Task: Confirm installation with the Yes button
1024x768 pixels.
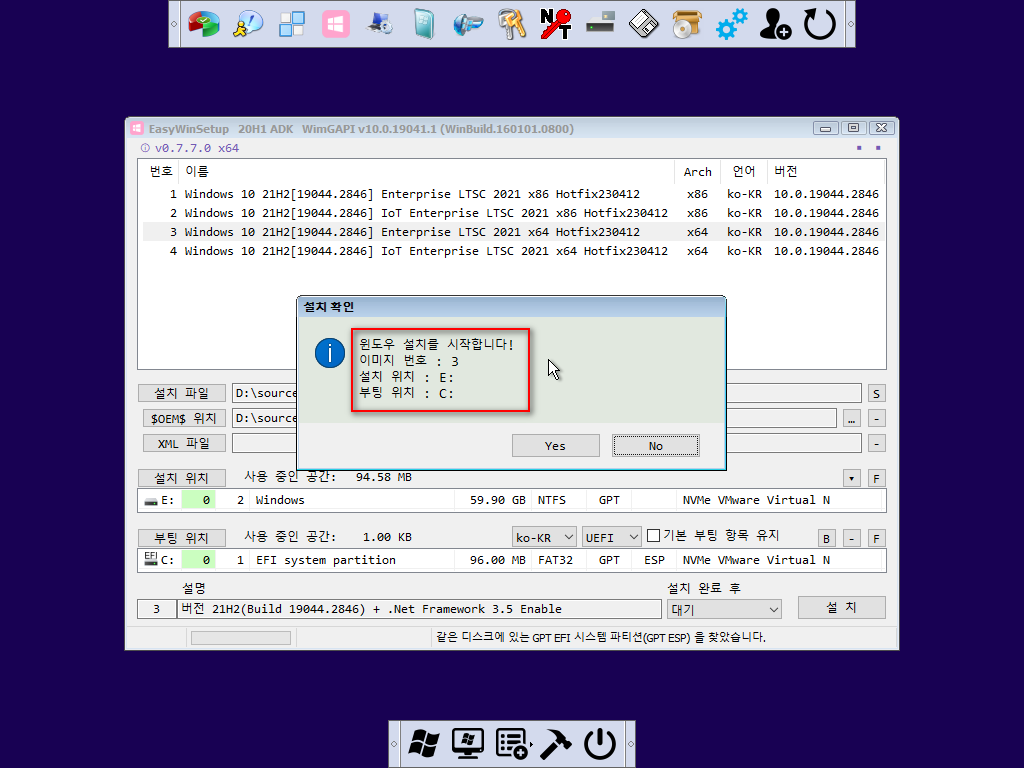Action: [x=556, y=445]
